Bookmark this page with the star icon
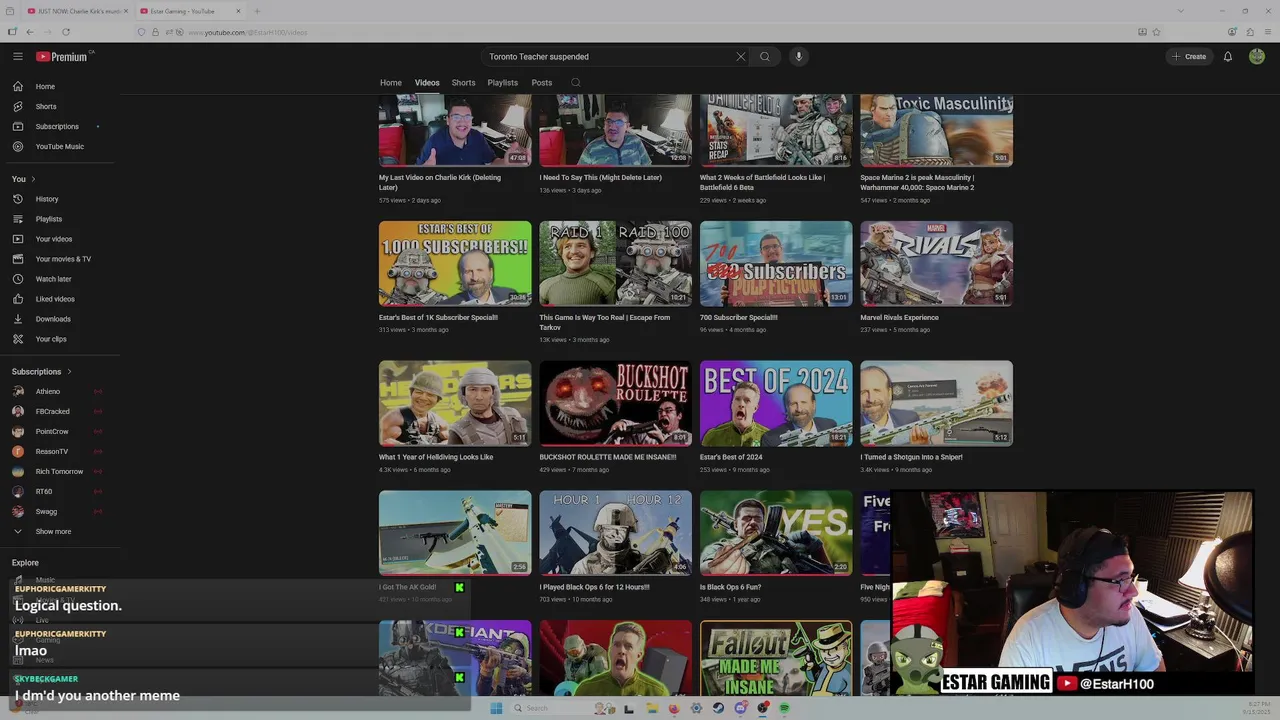Viewport: 1280px width, 720px height. (x=1156, y=32)
